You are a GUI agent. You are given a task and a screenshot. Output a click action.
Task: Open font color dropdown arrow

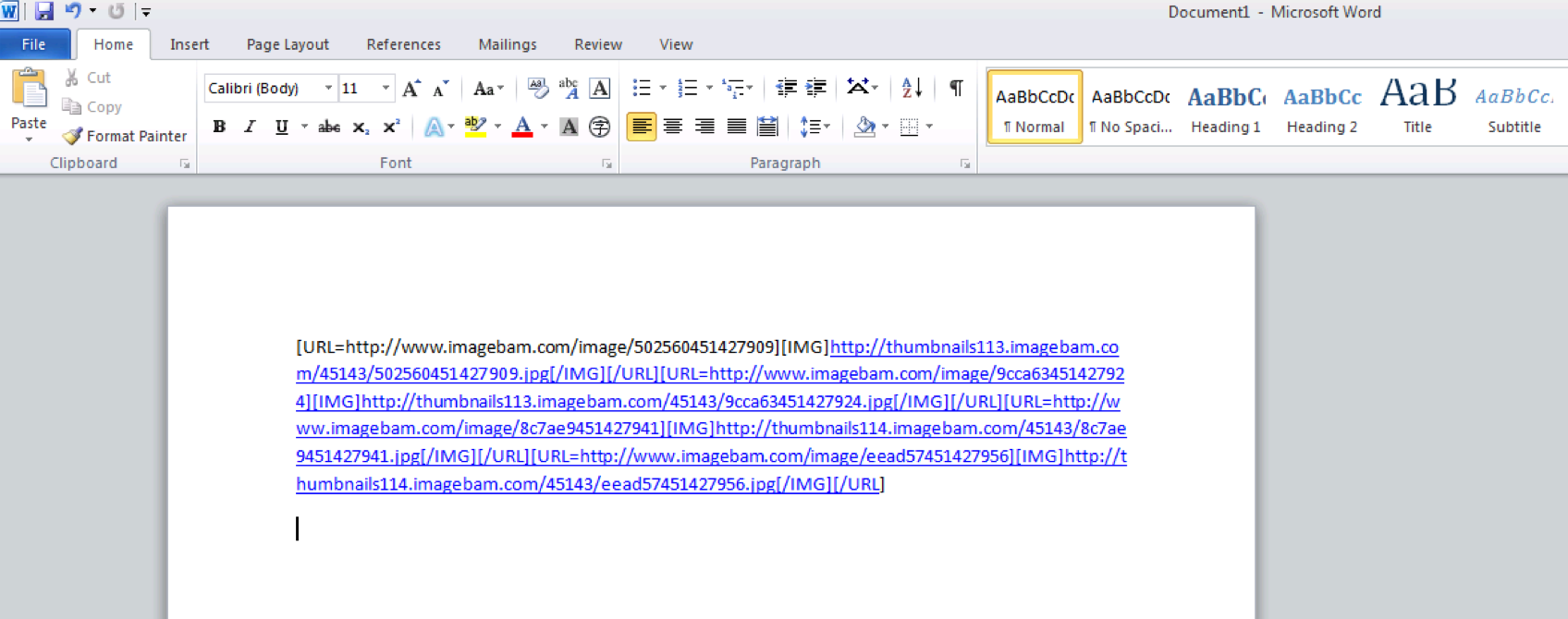pyautogui.click(x=544, y=127)
